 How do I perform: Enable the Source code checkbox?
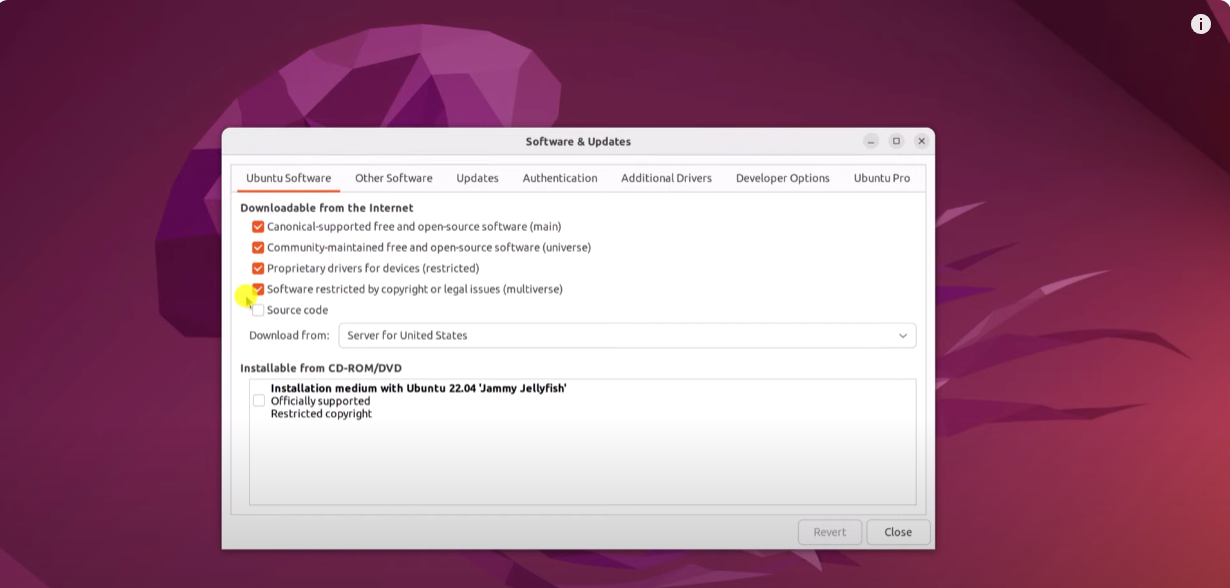[258, 310]
